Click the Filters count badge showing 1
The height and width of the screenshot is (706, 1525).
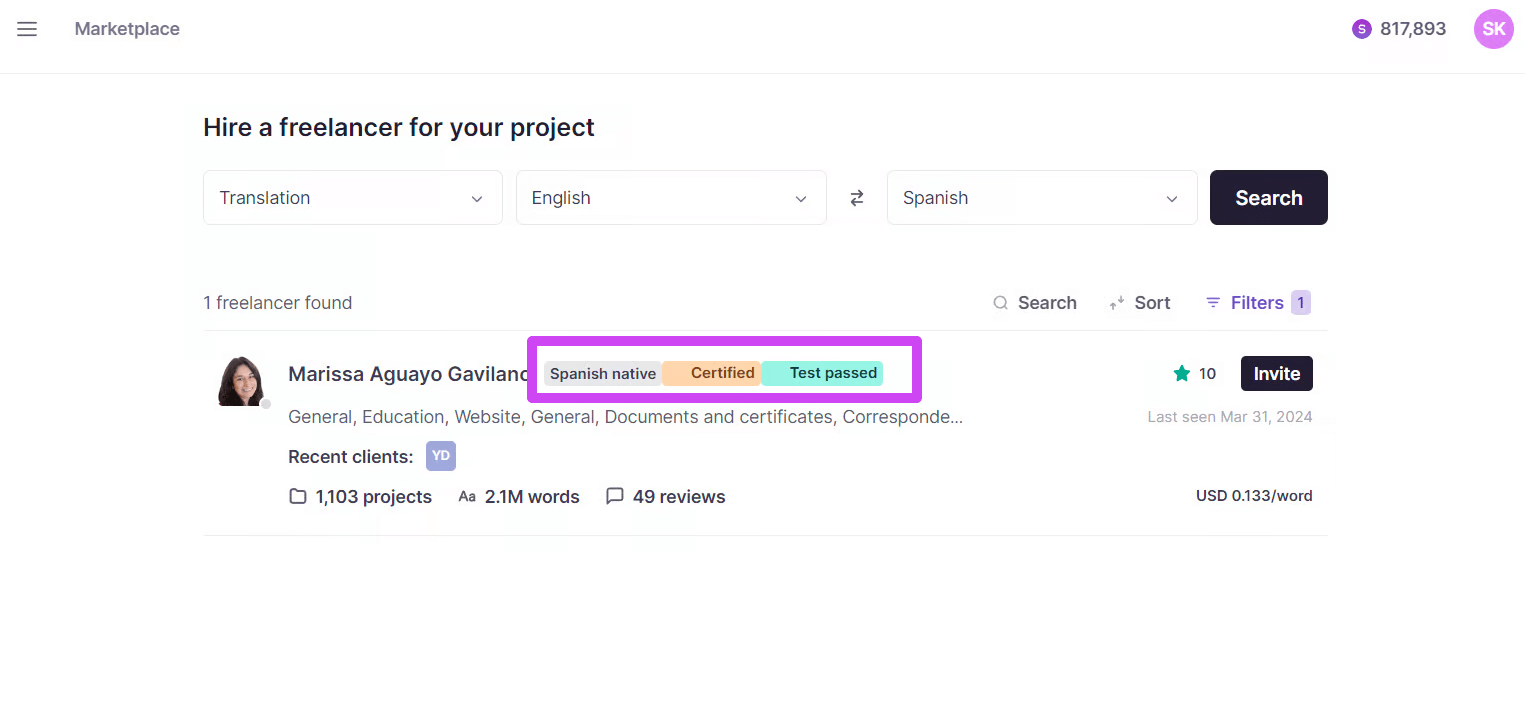pos(1301,303)
